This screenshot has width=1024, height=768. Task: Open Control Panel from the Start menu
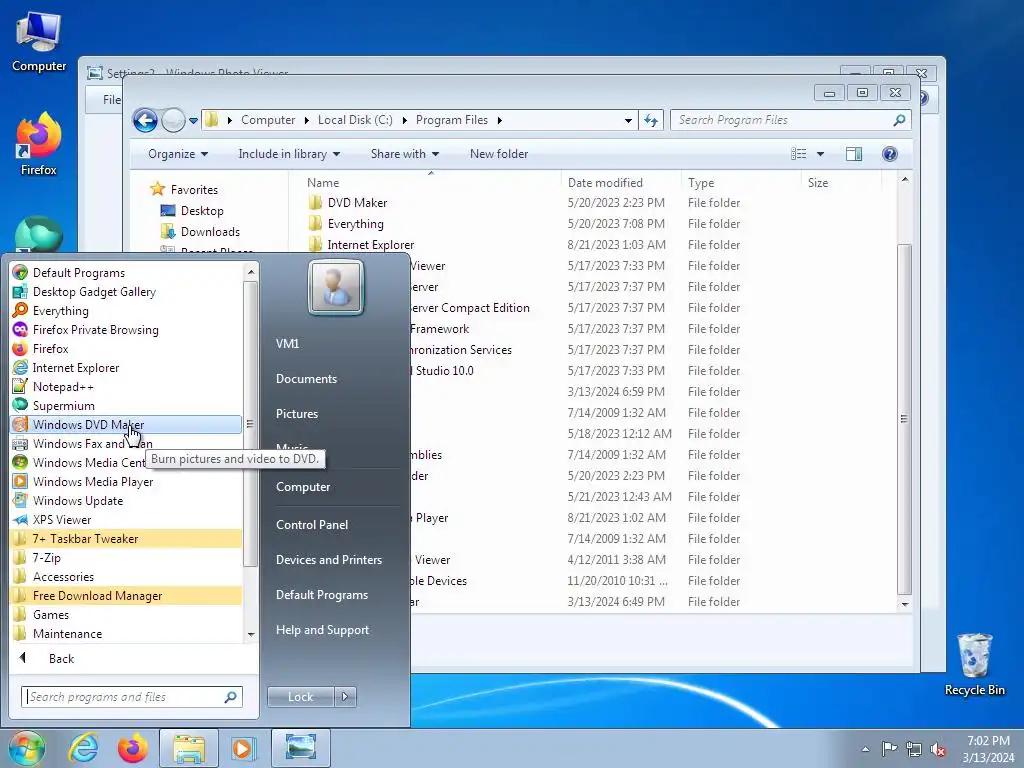click(312, 524)
